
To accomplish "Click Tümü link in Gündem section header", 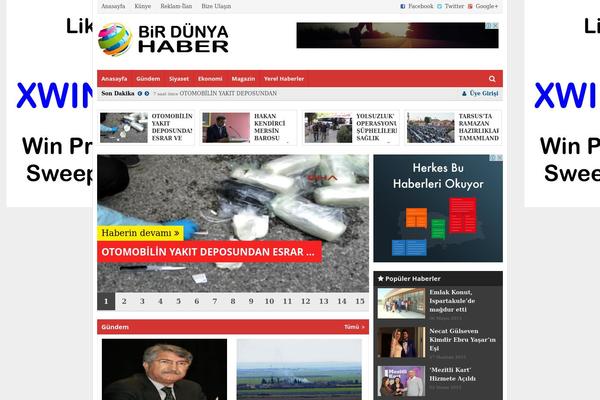I will coord(354,327).
